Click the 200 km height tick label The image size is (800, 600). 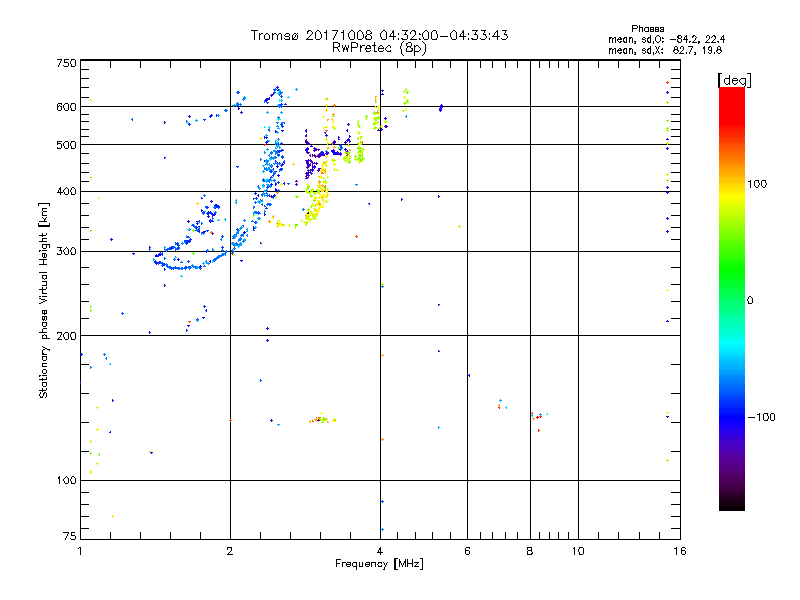tap(66, 336)
